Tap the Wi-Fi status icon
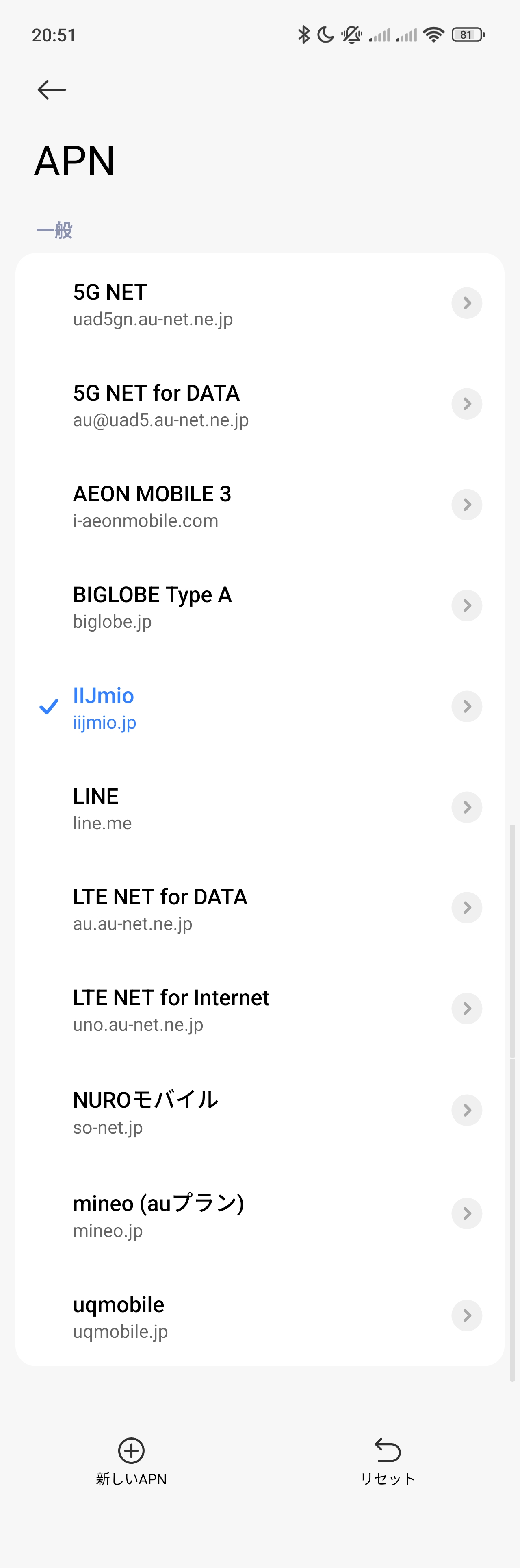The height and width of the screenshot is (1568, 520). tap(433, 35)
